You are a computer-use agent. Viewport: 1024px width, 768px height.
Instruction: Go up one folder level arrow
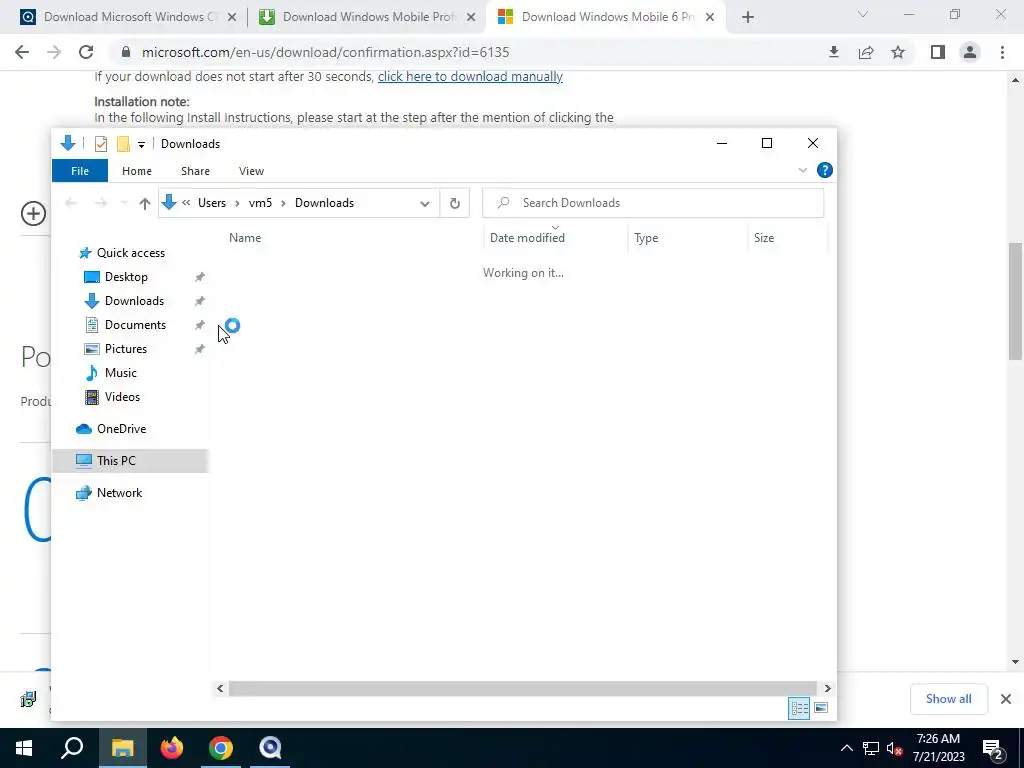click(x=144, y=203)
